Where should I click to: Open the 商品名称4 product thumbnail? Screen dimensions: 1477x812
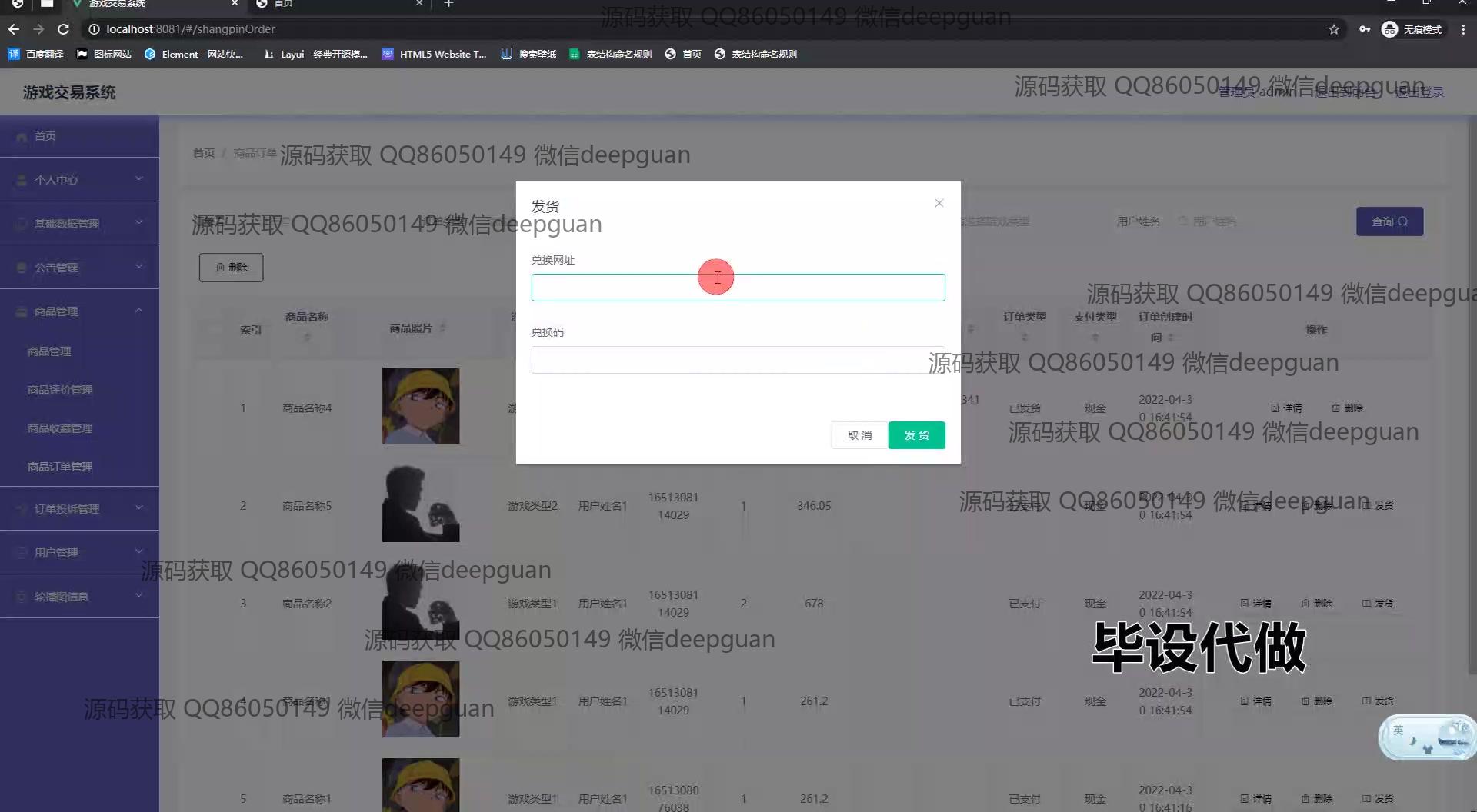tap(421, 406)
